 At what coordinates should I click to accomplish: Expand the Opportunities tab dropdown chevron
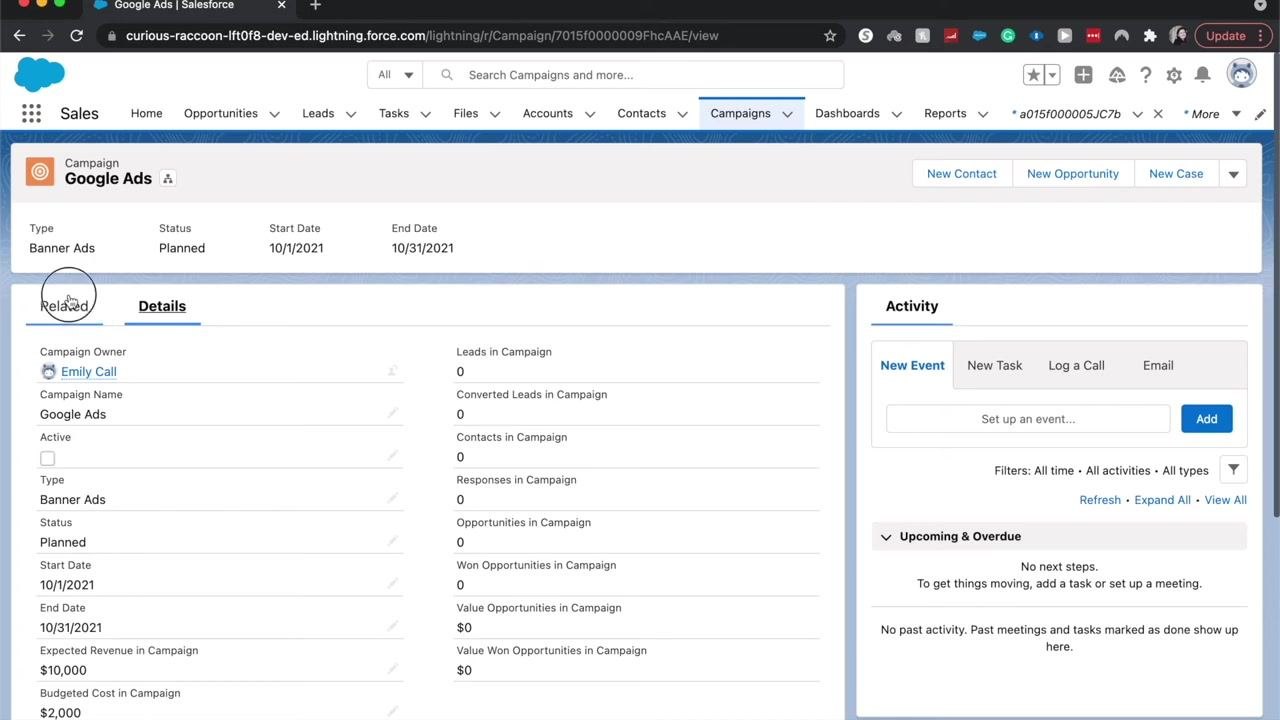click(x=274, y=114)
